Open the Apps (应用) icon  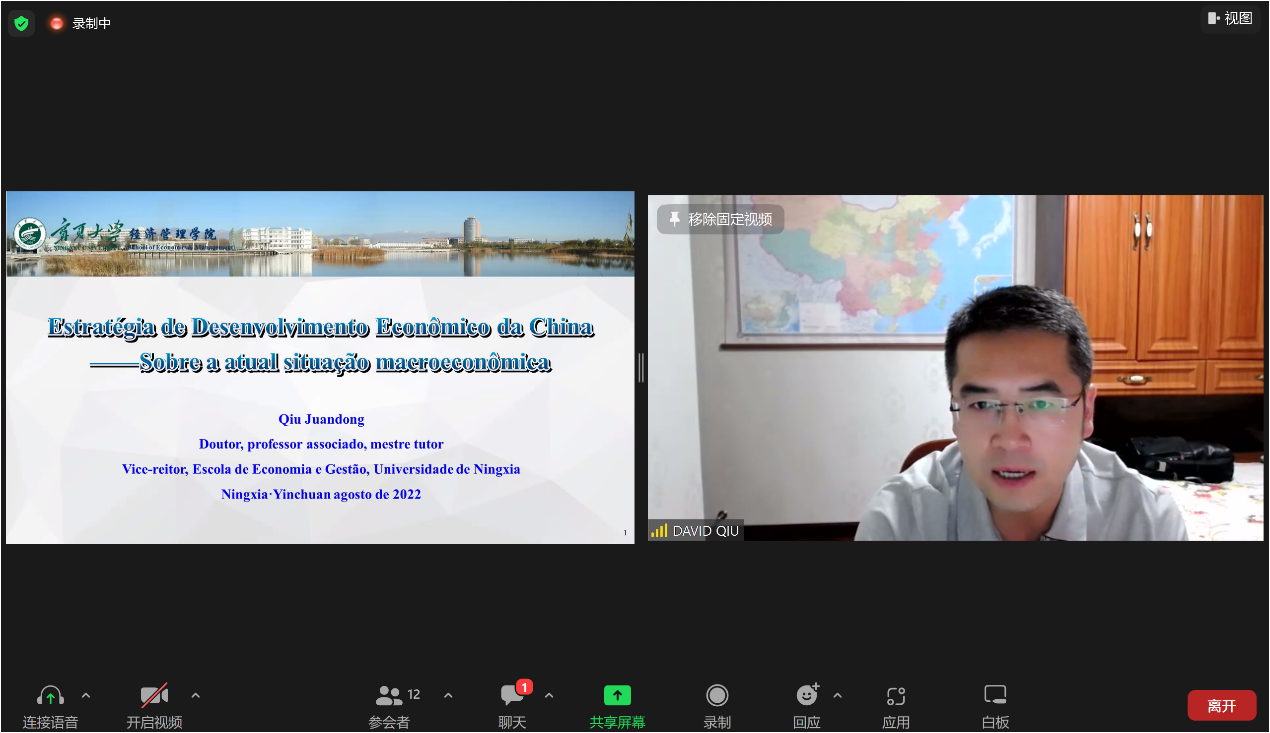pyautogui.click(x=896, y=696)
